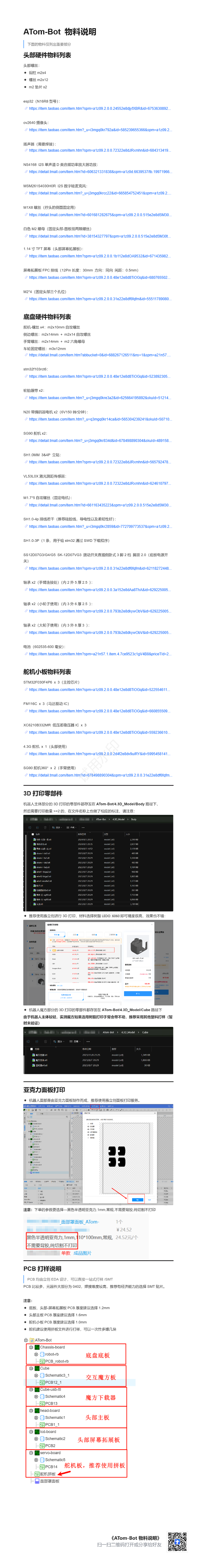The height and width of the screenshot is (1568, 197).
Task: Click the 舵机小板物料列表 heading
Action: click(x=47, y=672)
